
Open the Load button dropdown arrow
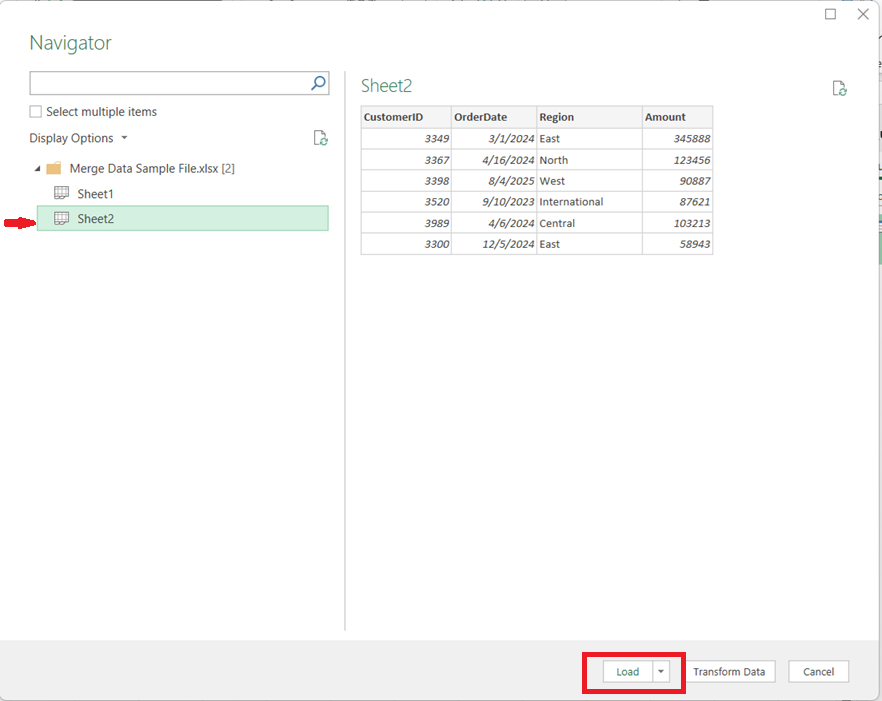coord(661,671)
